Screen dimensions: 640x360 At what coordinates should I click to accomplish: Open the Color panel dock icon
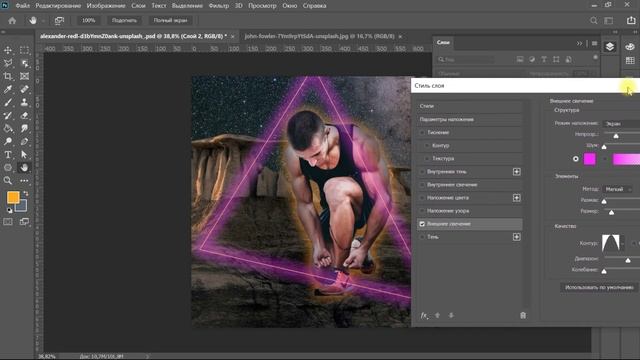tap(630, 47)
